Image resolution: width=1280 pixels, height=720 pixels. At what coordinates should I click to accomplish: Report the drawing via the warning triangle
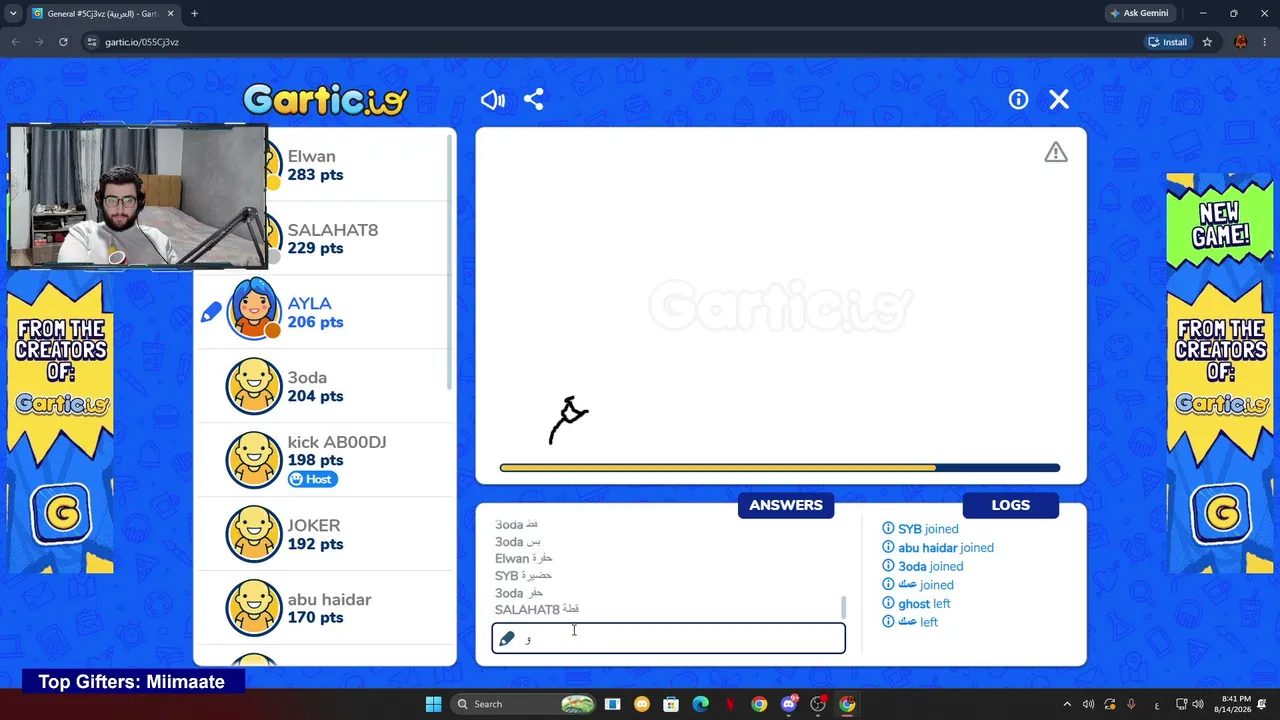(1056, 152)
